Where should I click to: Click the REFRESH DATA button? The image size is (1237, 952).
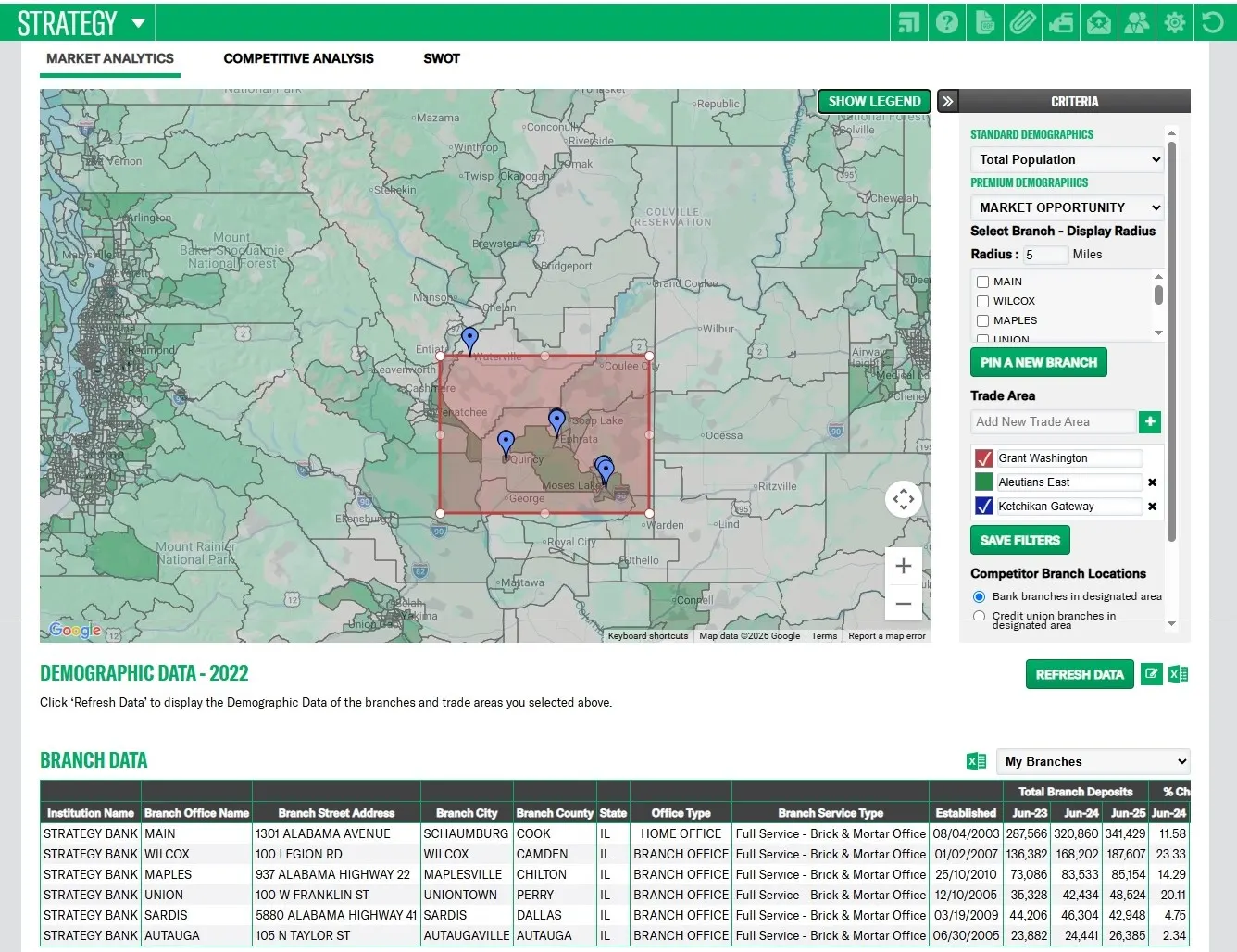point(1080,674)
